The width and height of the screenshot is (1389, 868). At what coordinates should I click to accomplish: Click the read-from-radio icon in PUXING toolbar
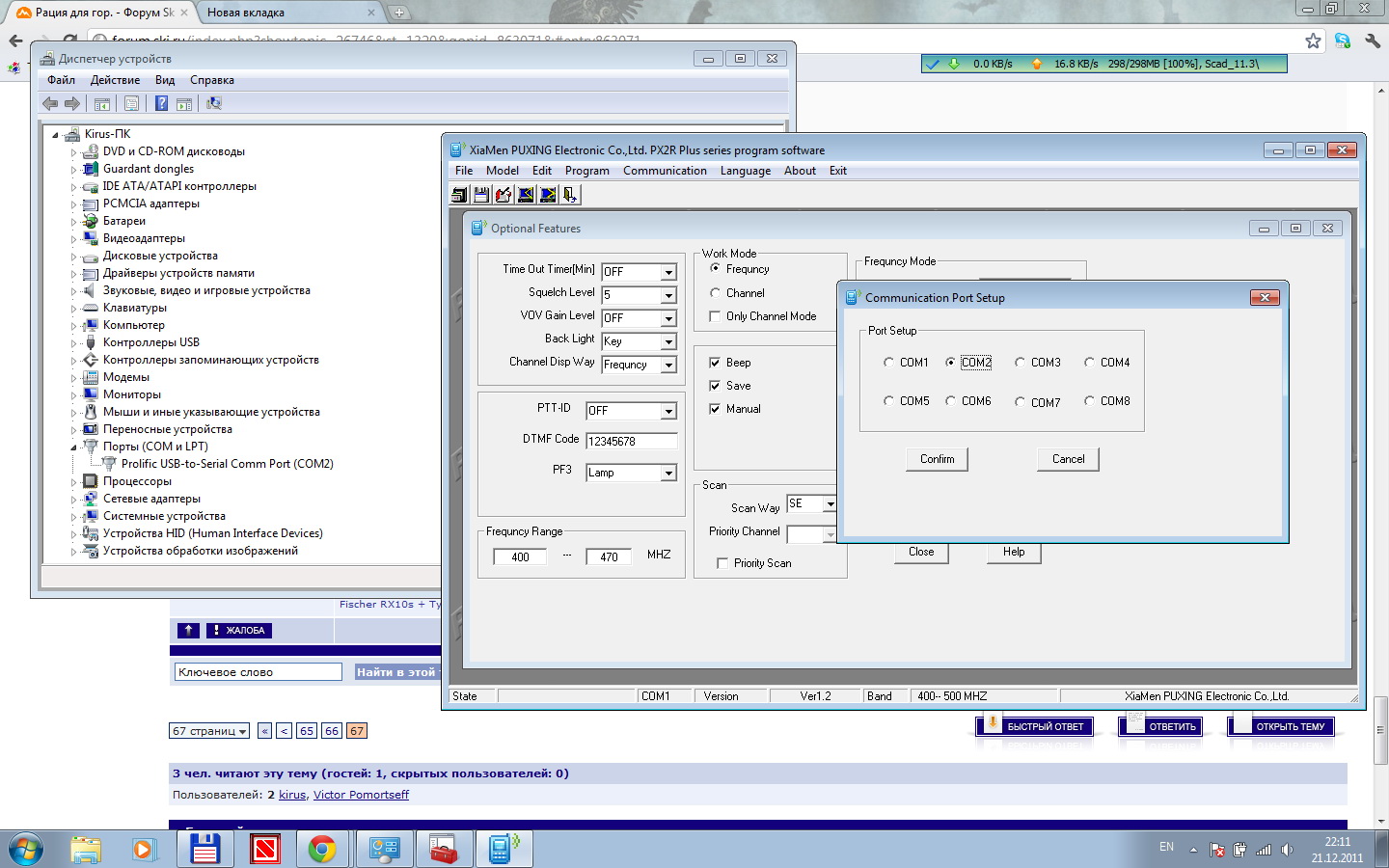coord(526,195)
